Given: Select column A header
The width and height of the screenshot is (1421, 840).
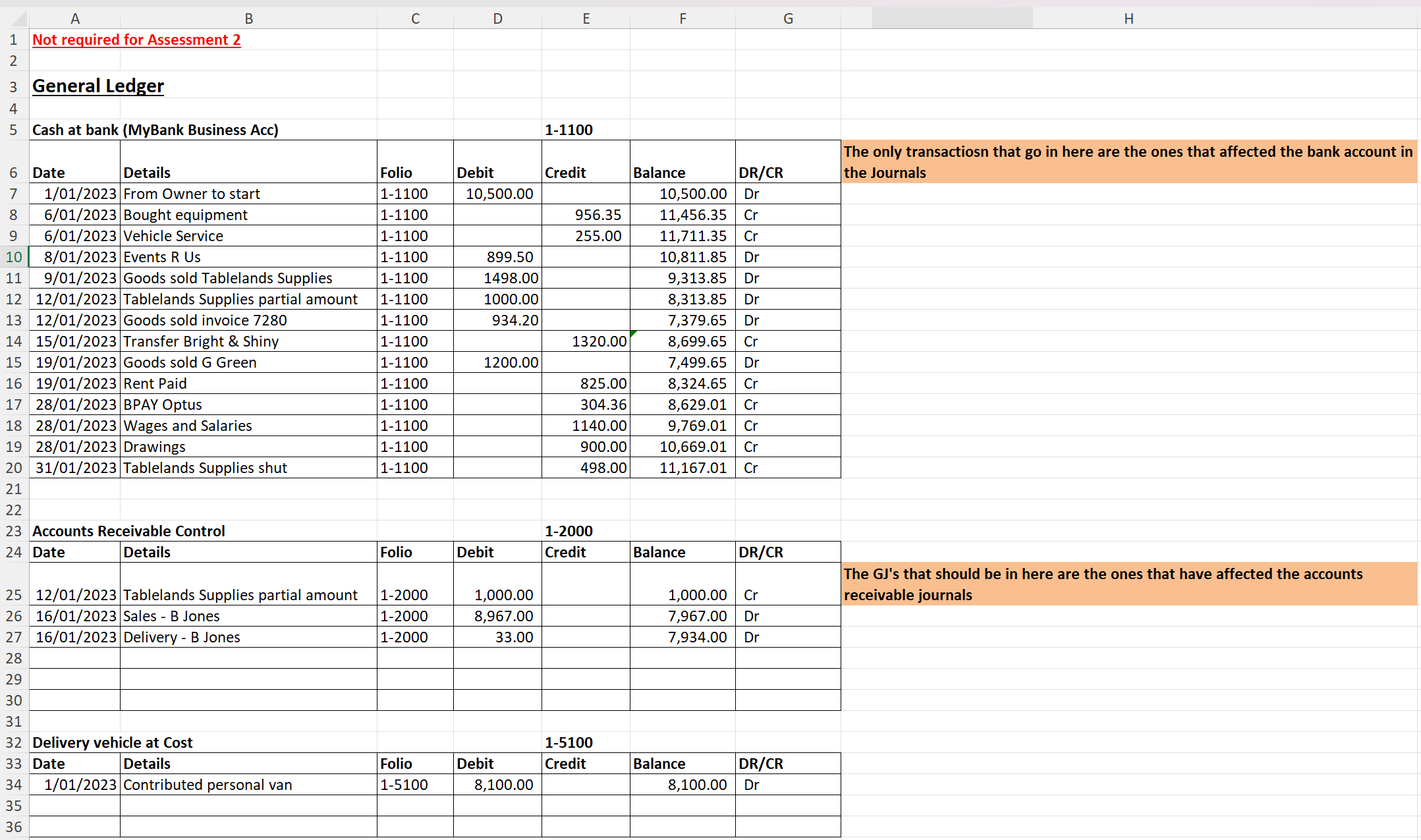Looking at the screenshot, I should [x=75, y=18].
